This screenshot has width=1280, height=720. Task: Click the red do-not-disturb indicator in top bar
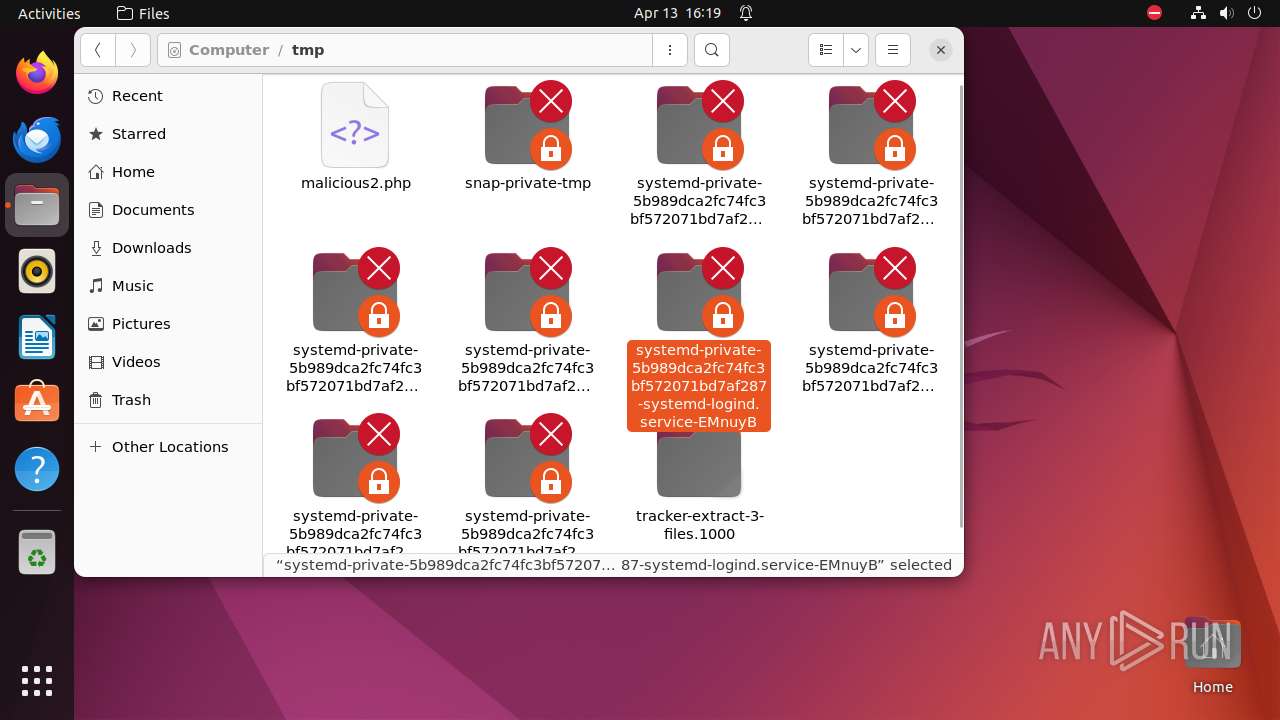(x=1155, y=13)
